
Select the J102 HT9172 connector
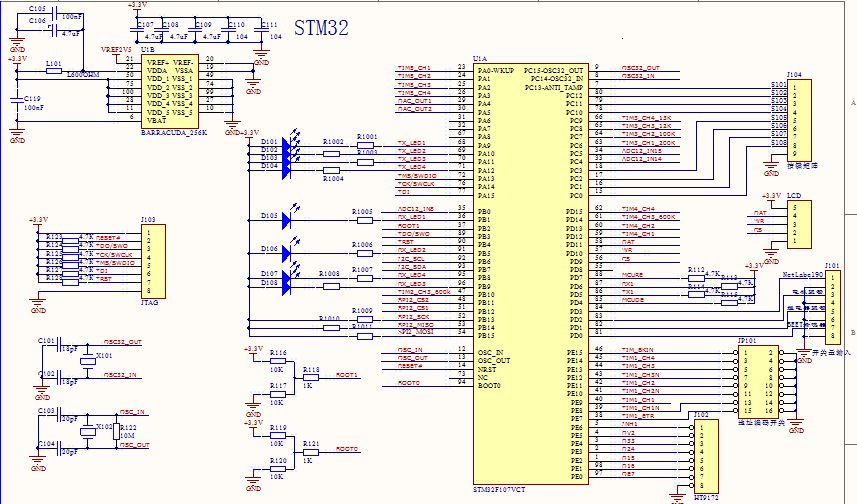point(705,456)
